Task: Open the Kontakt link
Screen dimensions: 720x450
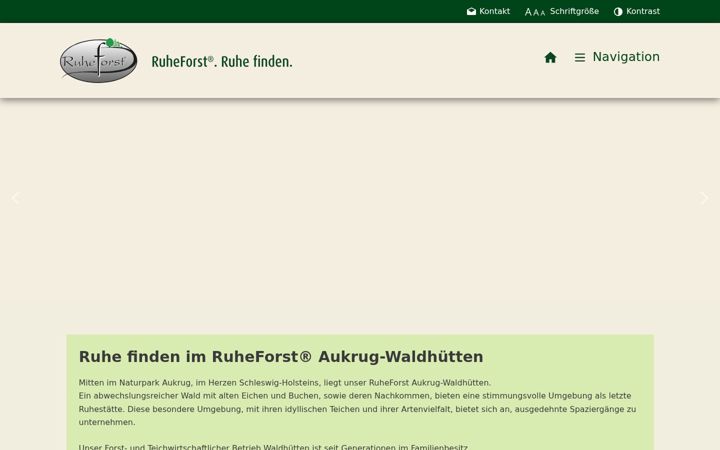Action: [x=495, y=11]
